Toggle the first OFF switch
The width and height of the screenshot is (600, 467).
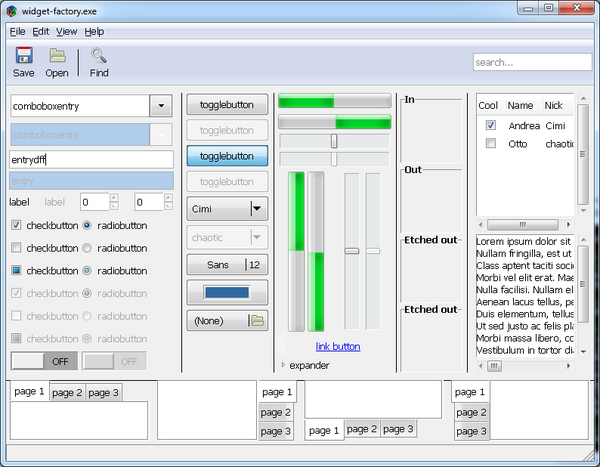[44, 361]
